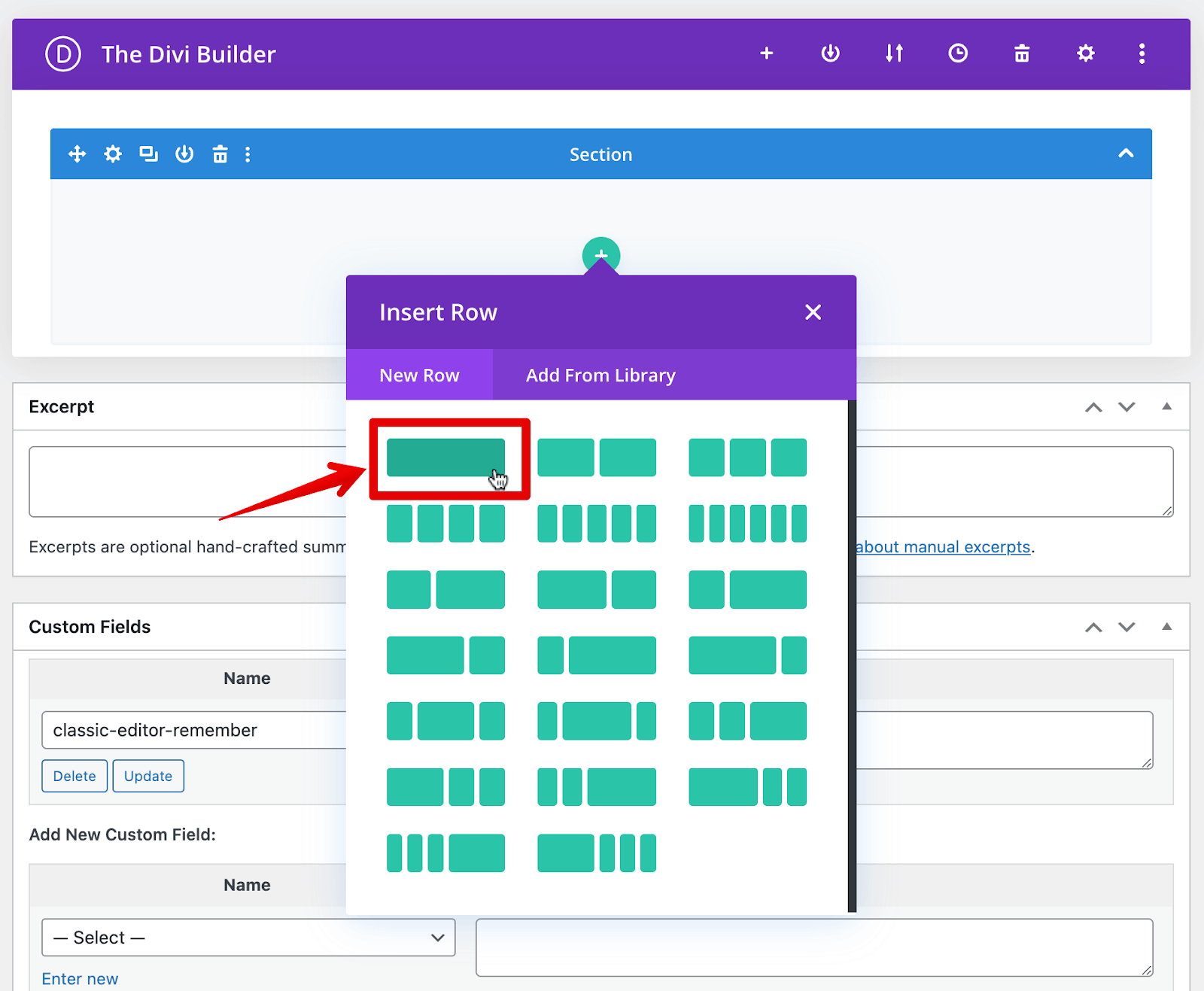Select the New Row tab

click(419, 375)
